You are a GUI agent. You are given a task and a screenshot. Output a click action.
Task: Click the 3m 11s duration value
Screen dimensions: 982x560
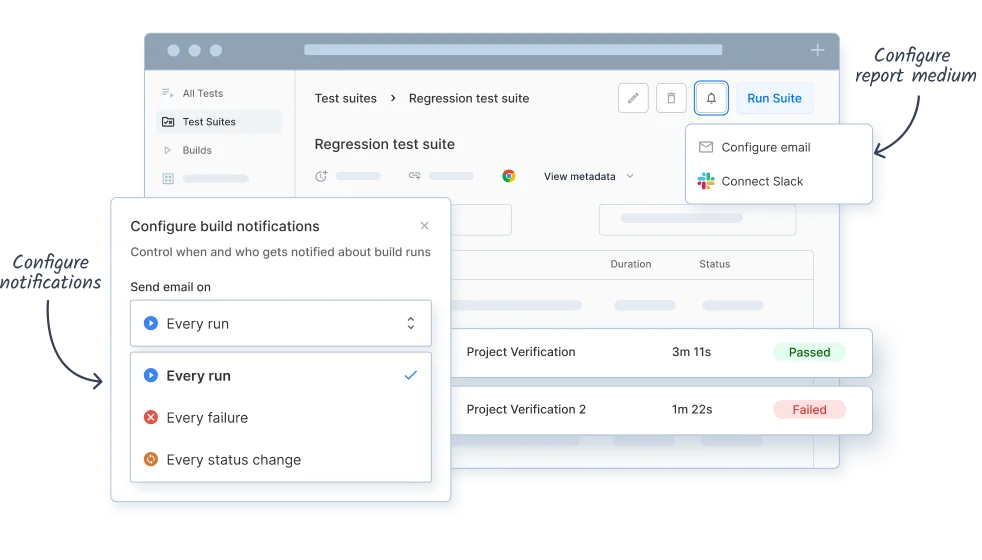pos(691,352)
